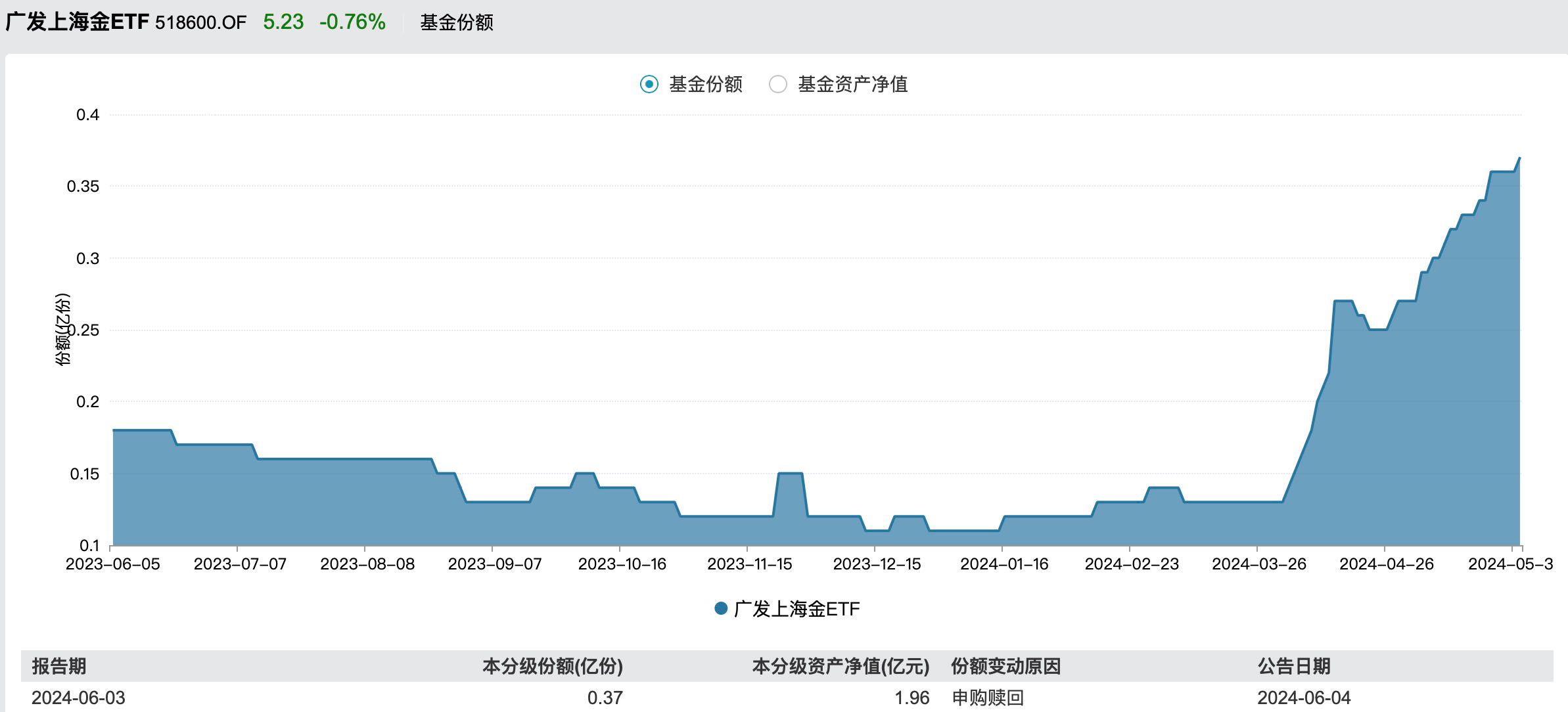Click the 报告期 column header
1568x712 pixels.
pos(59,666)
